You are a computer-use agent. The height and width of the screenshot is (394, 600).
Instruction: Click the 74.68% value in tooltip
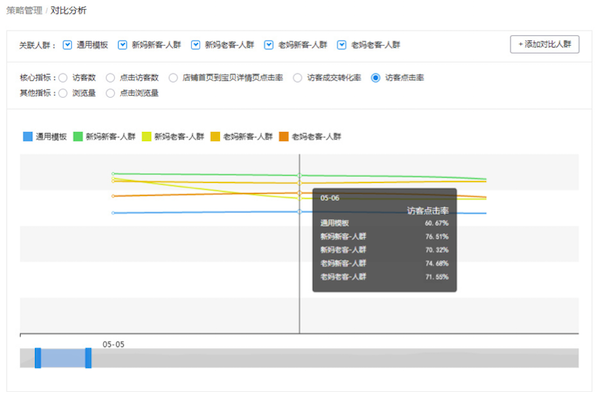point(437,264)
